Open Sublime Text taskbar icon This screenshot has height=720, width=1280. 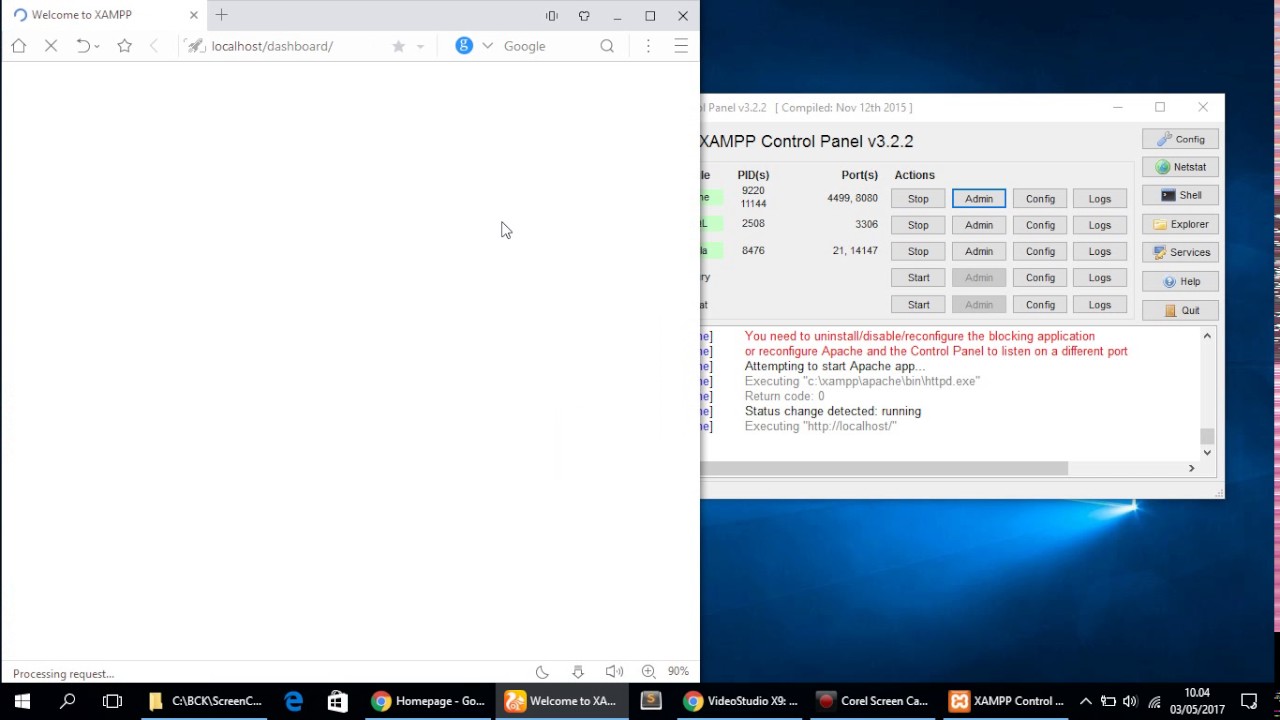tap(651, 701)
